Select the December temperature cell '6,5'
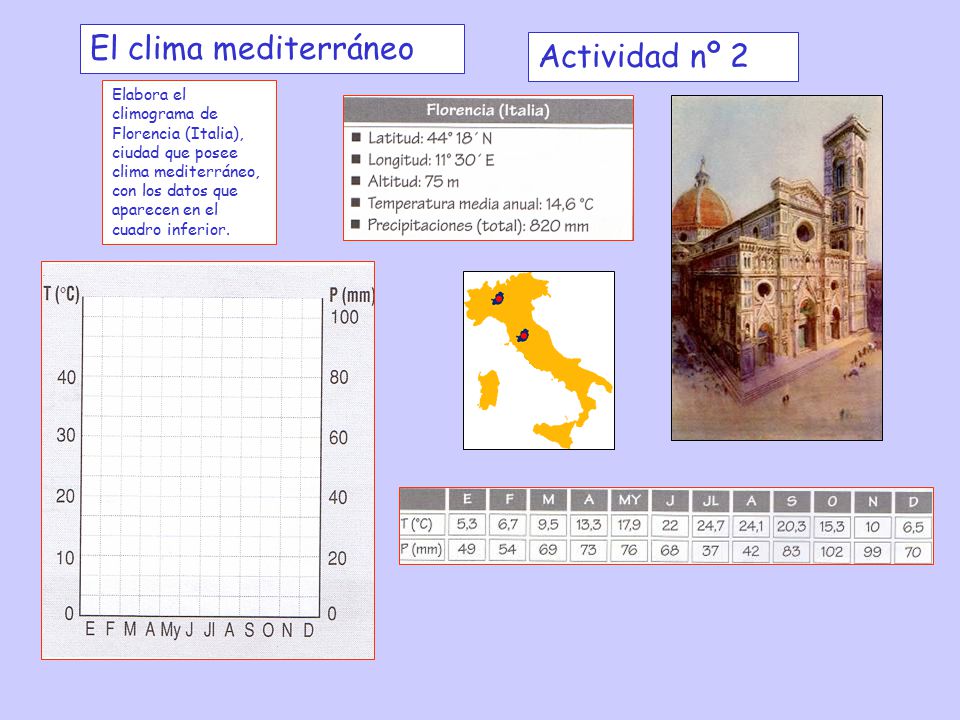This screenshot has width=960, height=720. pos(913,527)
